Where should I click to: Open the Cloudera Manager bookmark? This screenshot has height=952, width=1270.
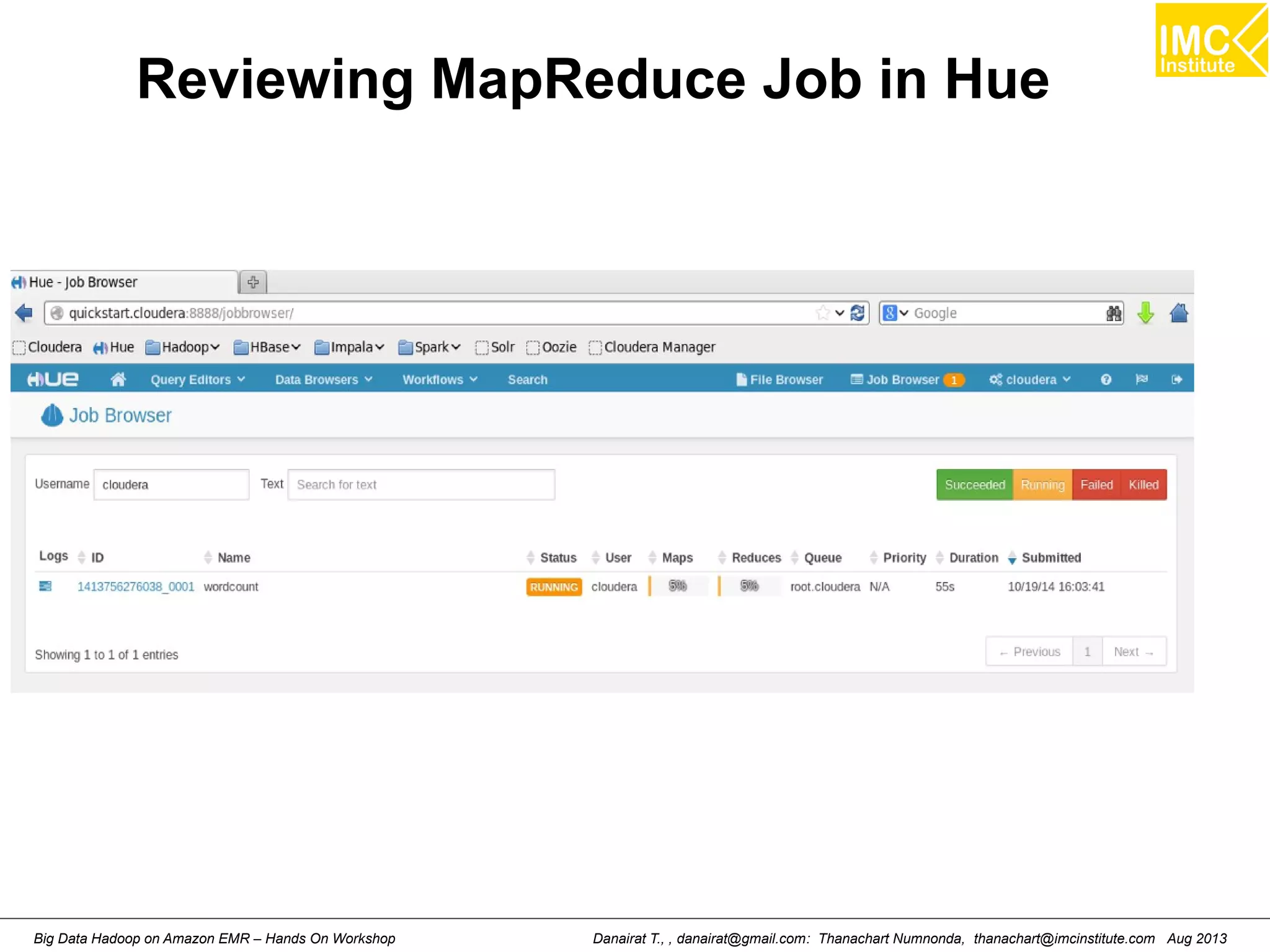(652, 347)
